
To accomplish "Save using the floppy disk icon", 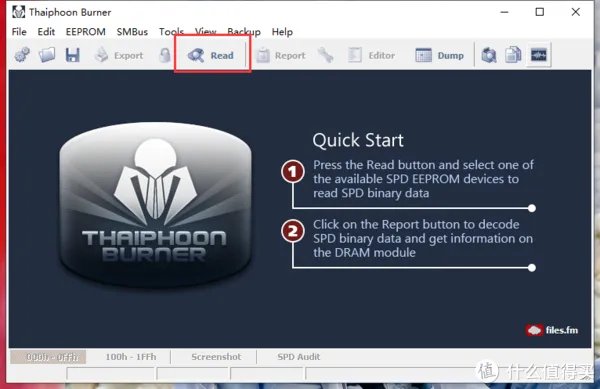I will click(x=72, y=55).
